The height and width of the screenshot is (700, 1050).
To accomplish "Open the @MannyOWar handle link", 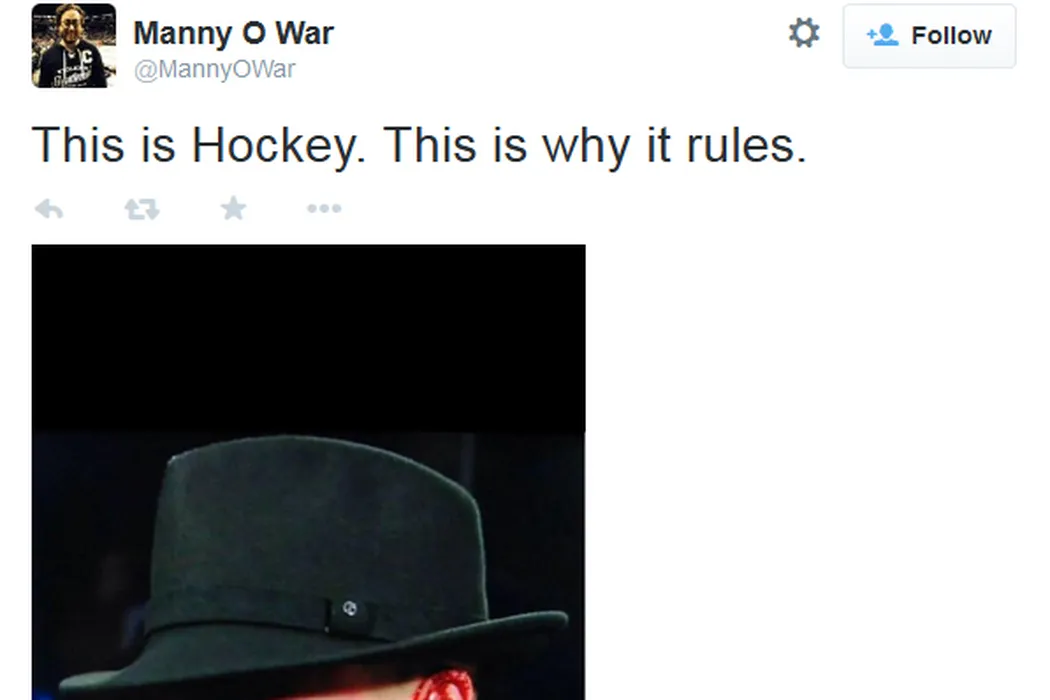I will click(214, 70).
